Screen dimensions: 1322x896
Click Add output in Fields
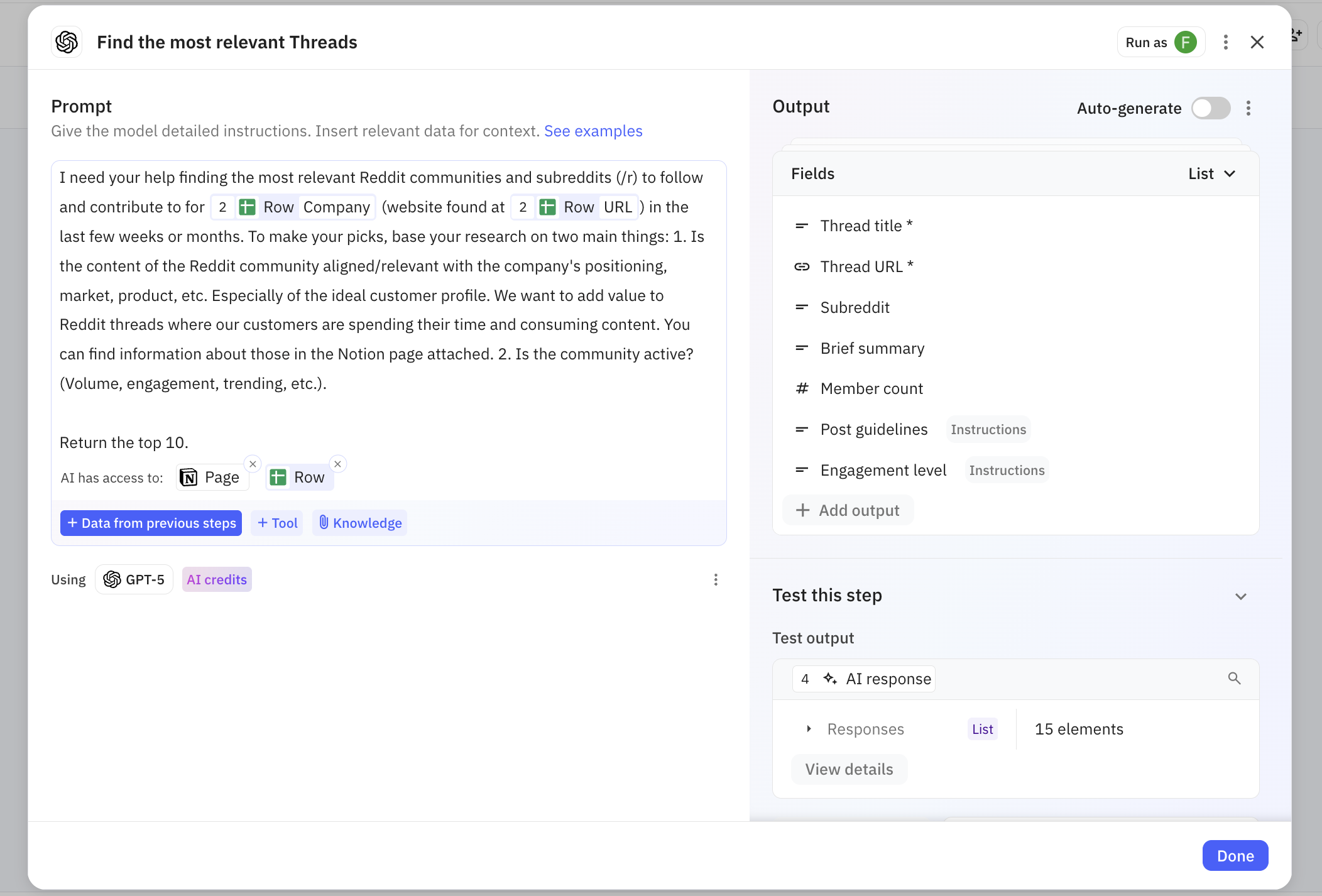click(848, 510)
